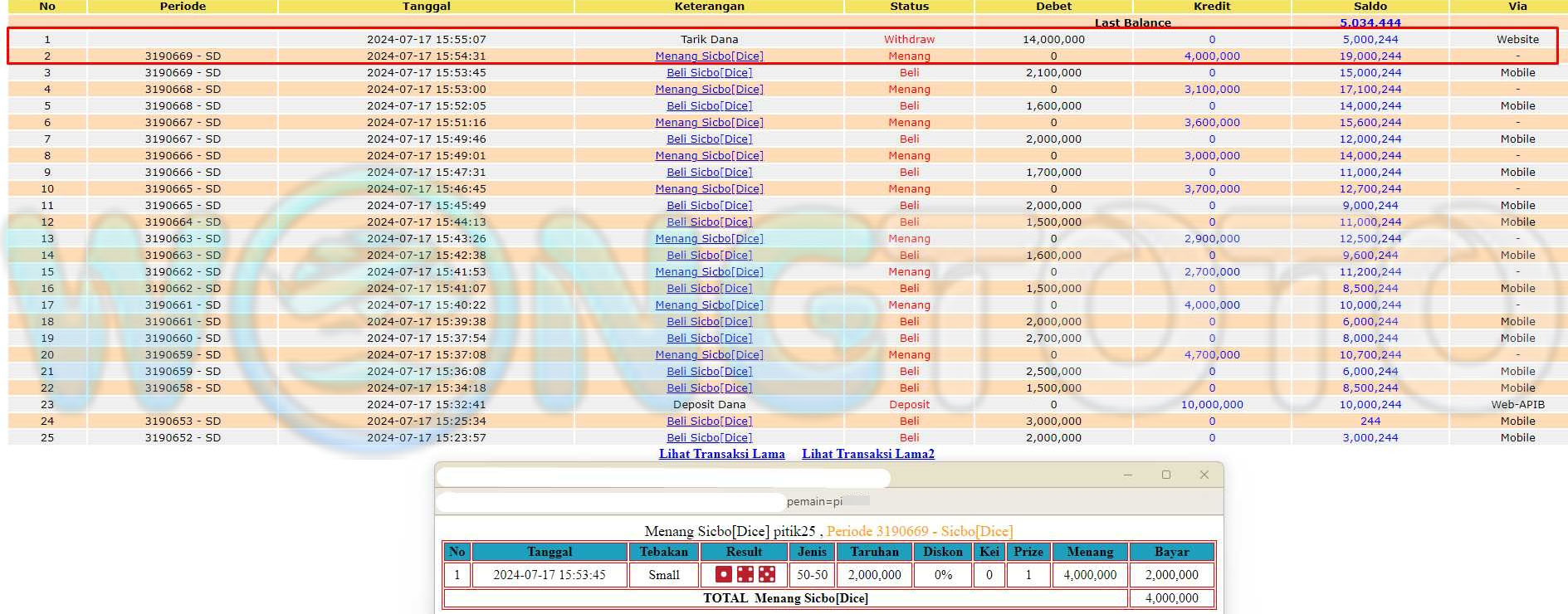Screen dimensions: 1568x614
Task: Select the Deposit Dana row entry
Action: click(709, 405)
